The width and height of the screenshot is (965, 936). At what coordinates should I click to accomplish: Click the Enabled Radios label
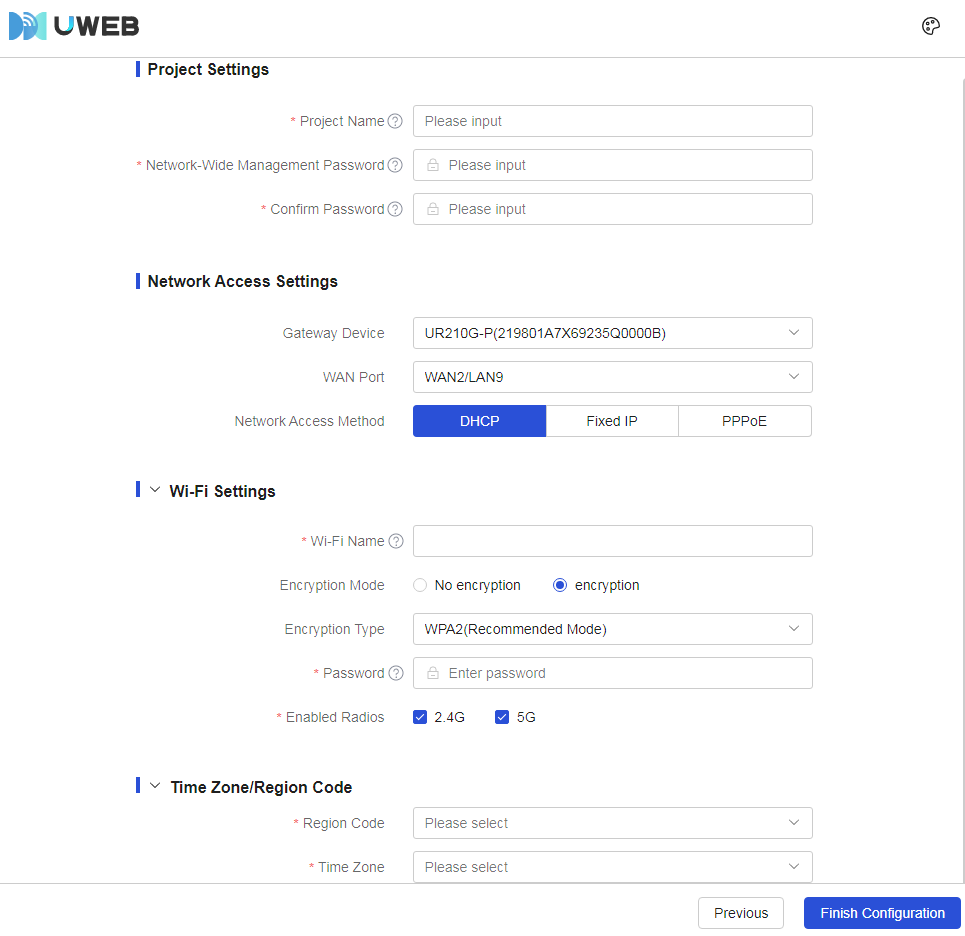coord(335,717)
